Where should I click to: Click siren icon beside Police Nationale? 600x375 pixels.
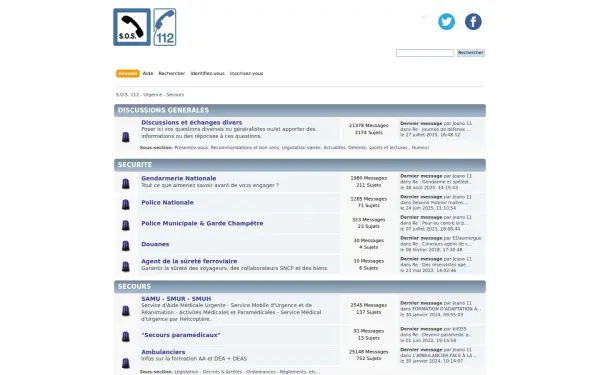point(126,204)
